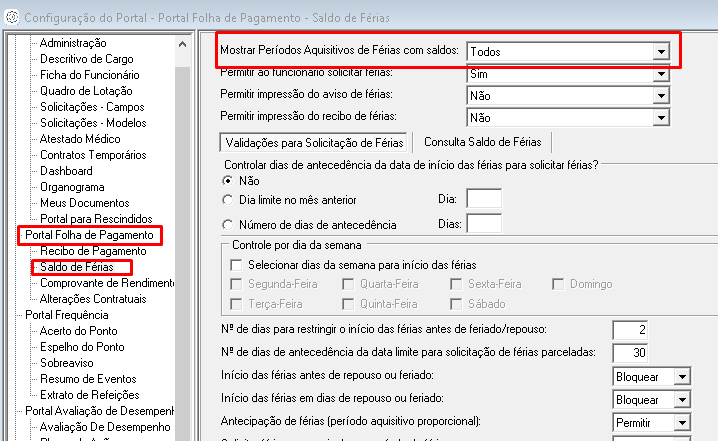Image resolution: width=718 pixels, height=441 pixels.
Task: Click the gear icon in the title bar
Action: (x=11, y=17)
